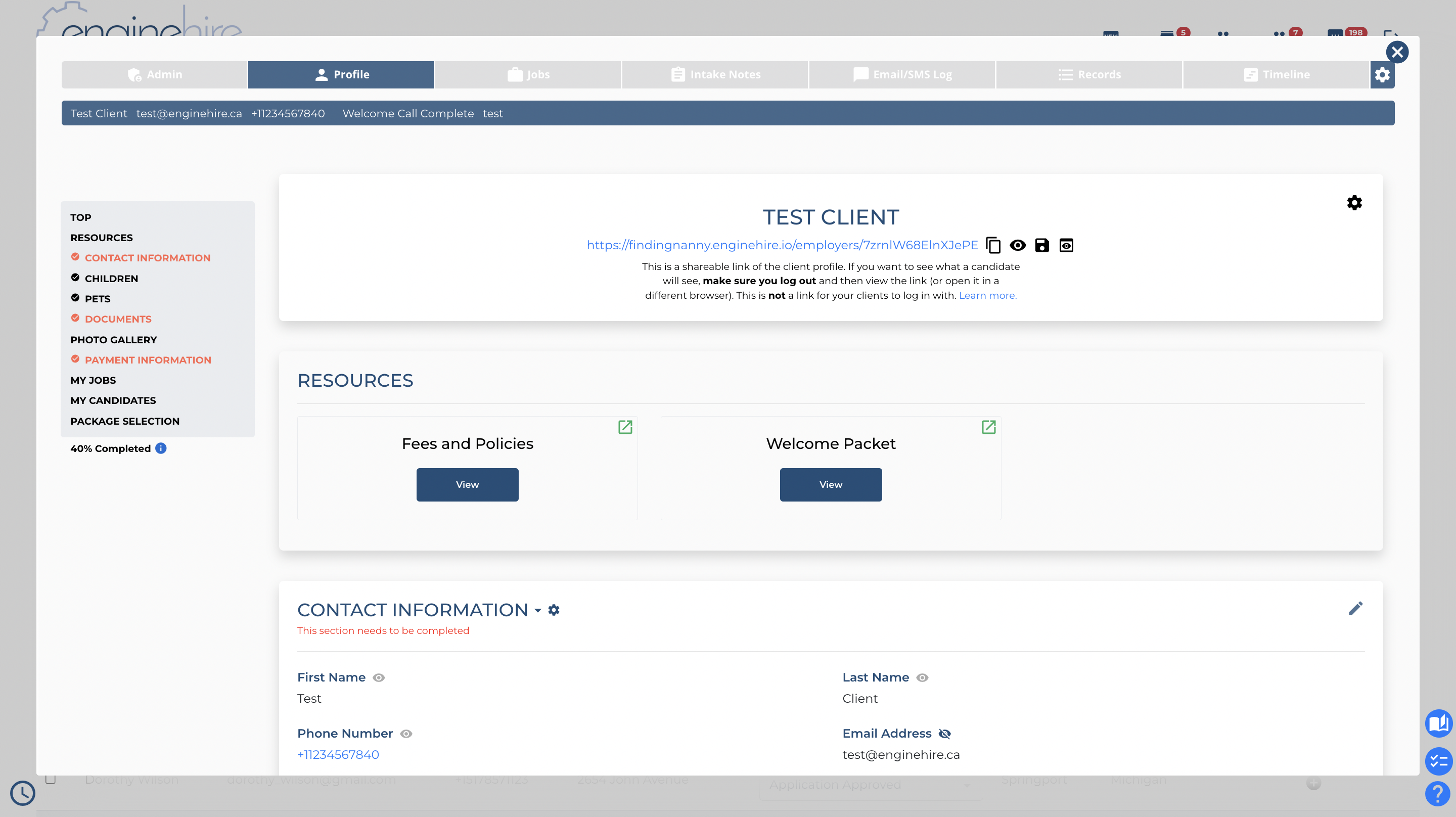The image size is (1456, 817).
Task: Edit Contact Information with the pencil icon
Action: [1355, 608]
